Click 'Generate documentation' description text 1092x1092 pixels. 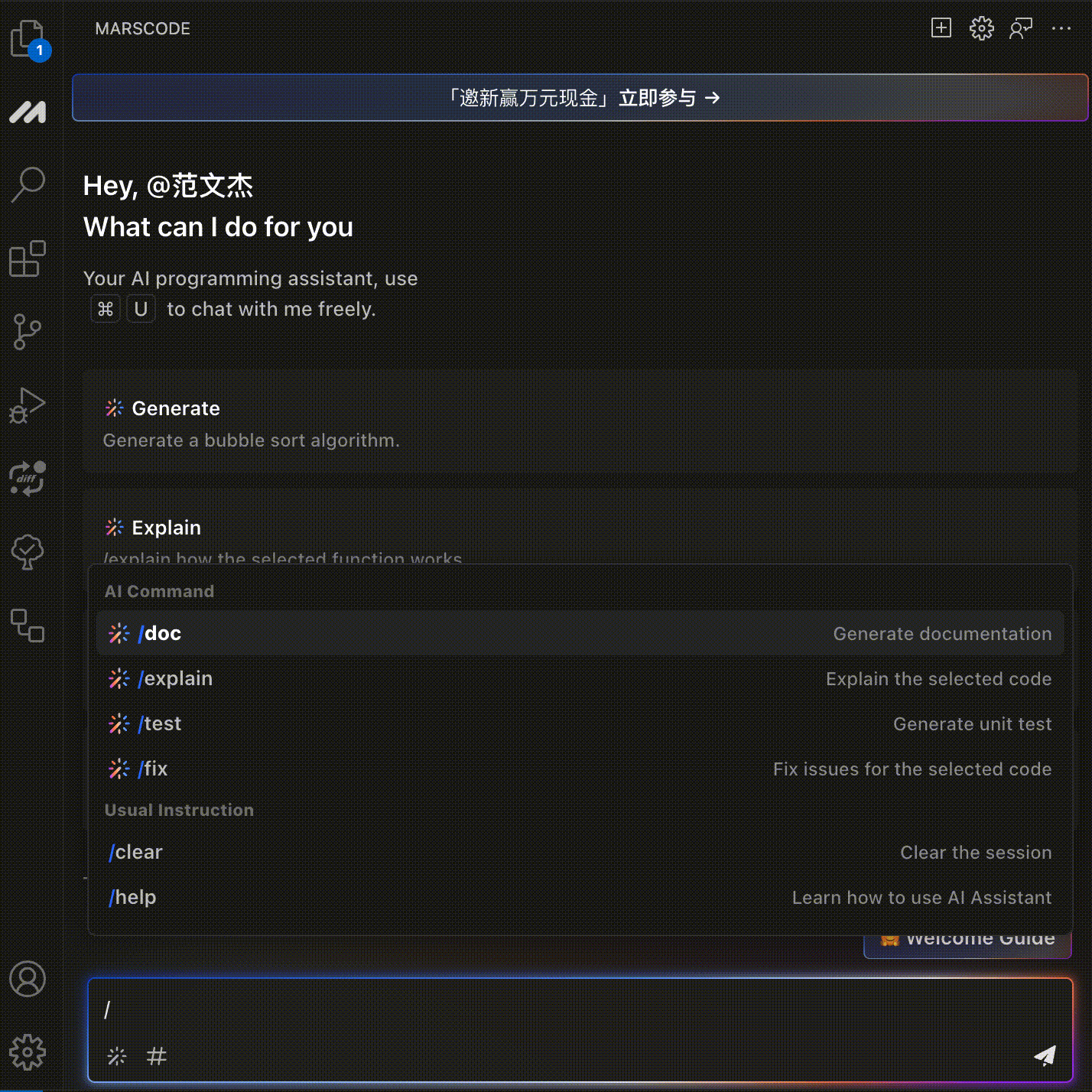pyautogui.click(x=942, y=634)
